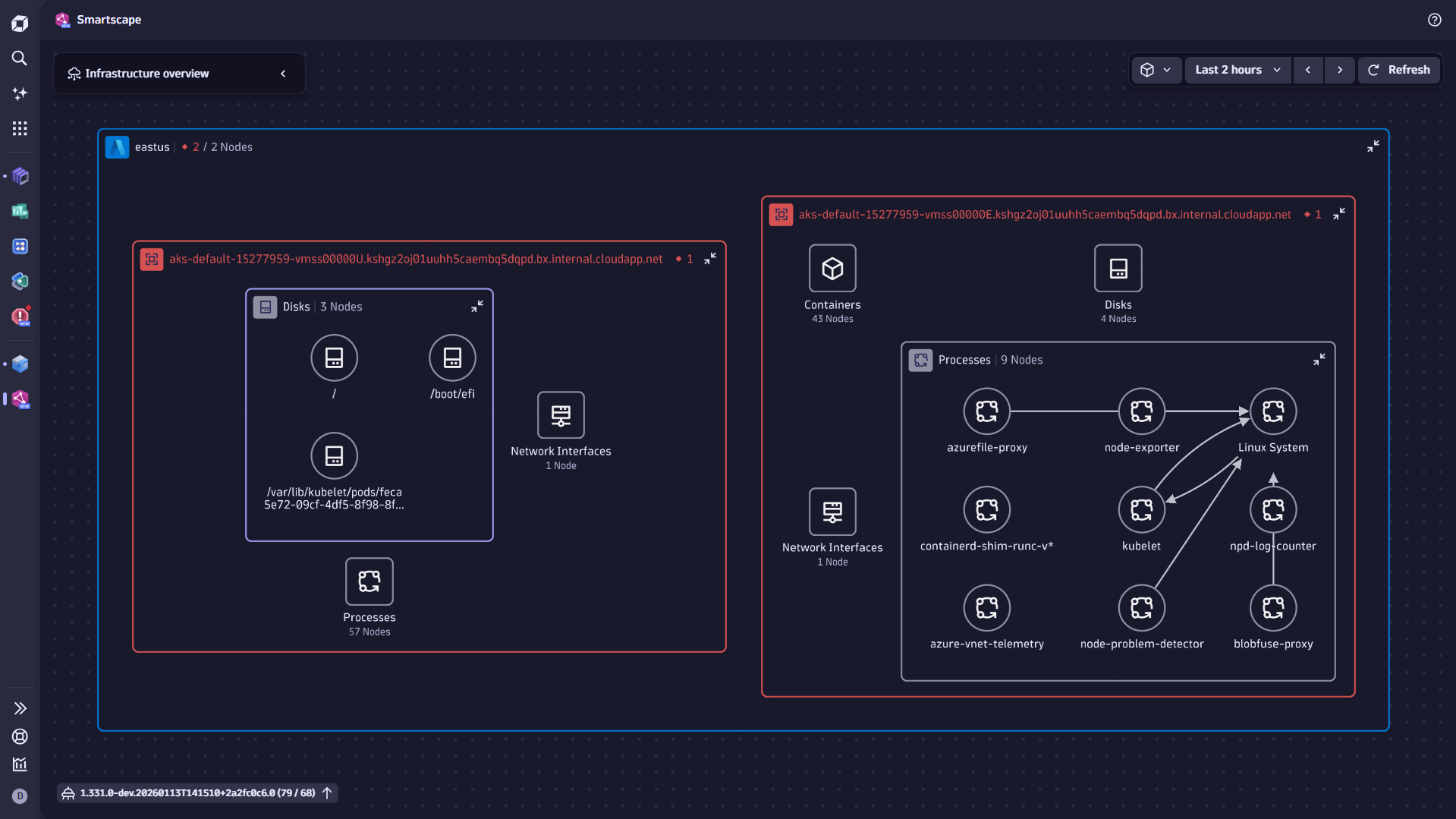1456x819 pixels.
Task: Select the Containers node showing 43 Nodes
Action: pos(832,268)
